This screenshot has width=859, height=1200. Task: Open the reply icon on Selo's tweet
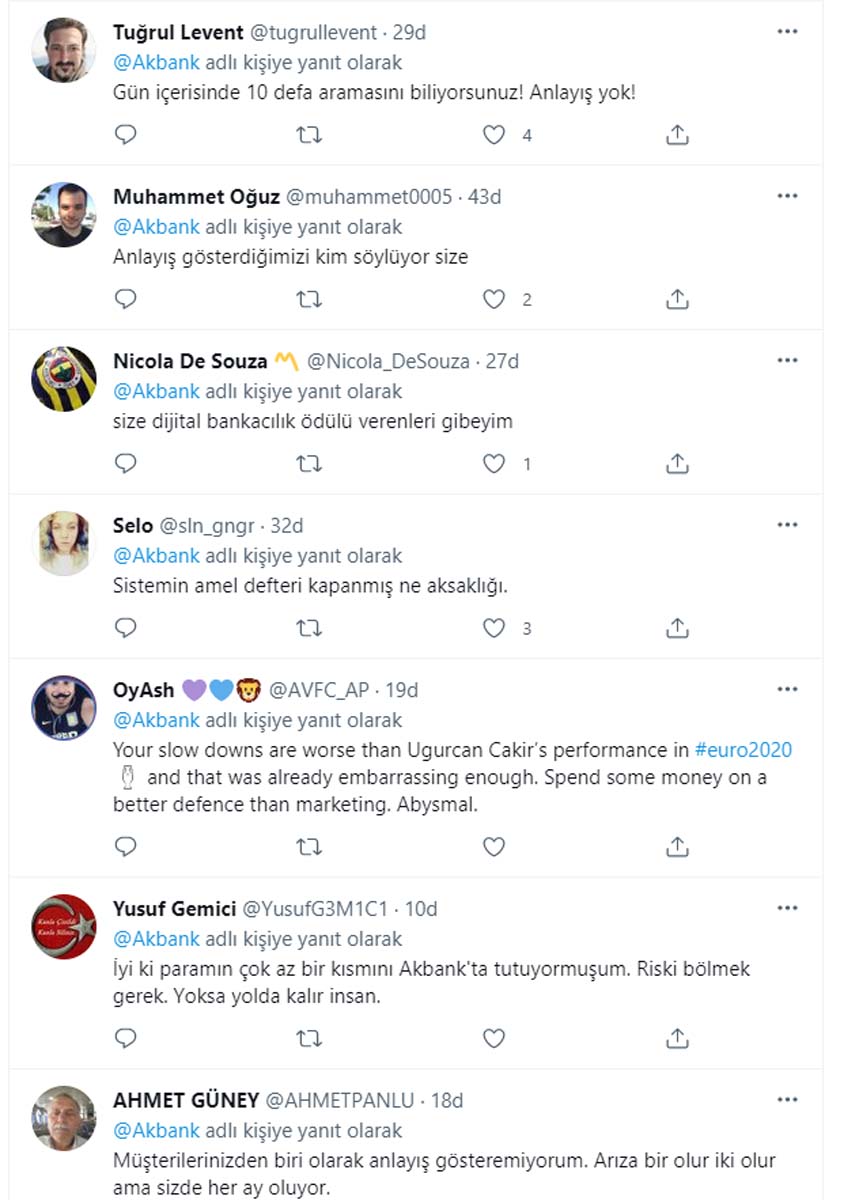click(x=126, y=628)
